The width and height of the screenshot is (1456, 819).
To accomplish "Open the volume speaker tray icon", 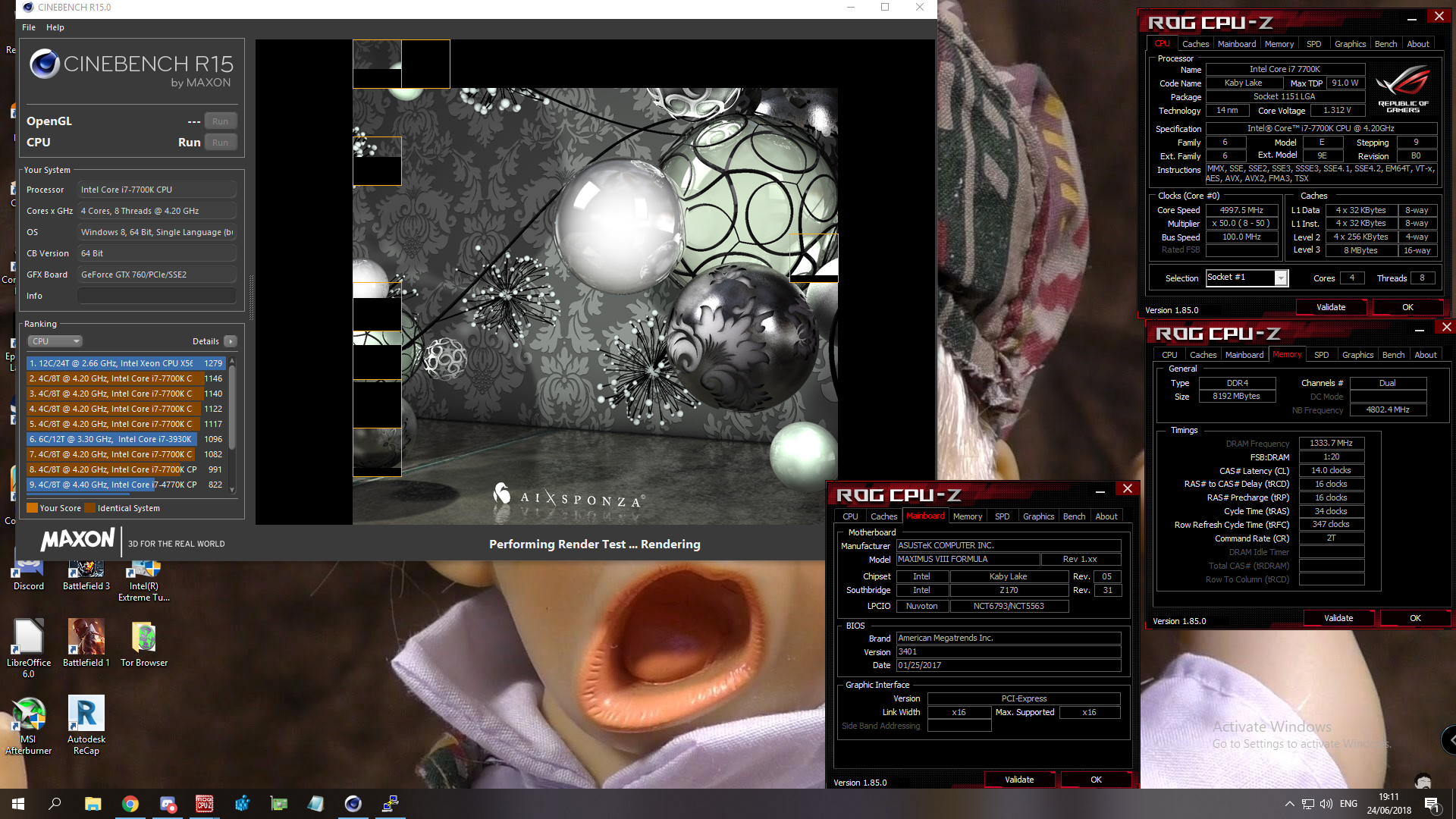I will 1326,804.
